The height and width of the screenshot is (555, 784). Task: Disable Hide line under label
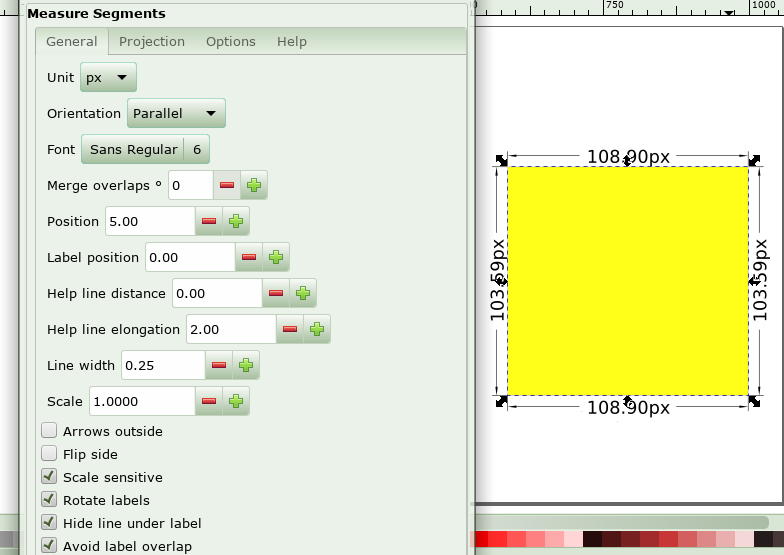coord(49,522)
